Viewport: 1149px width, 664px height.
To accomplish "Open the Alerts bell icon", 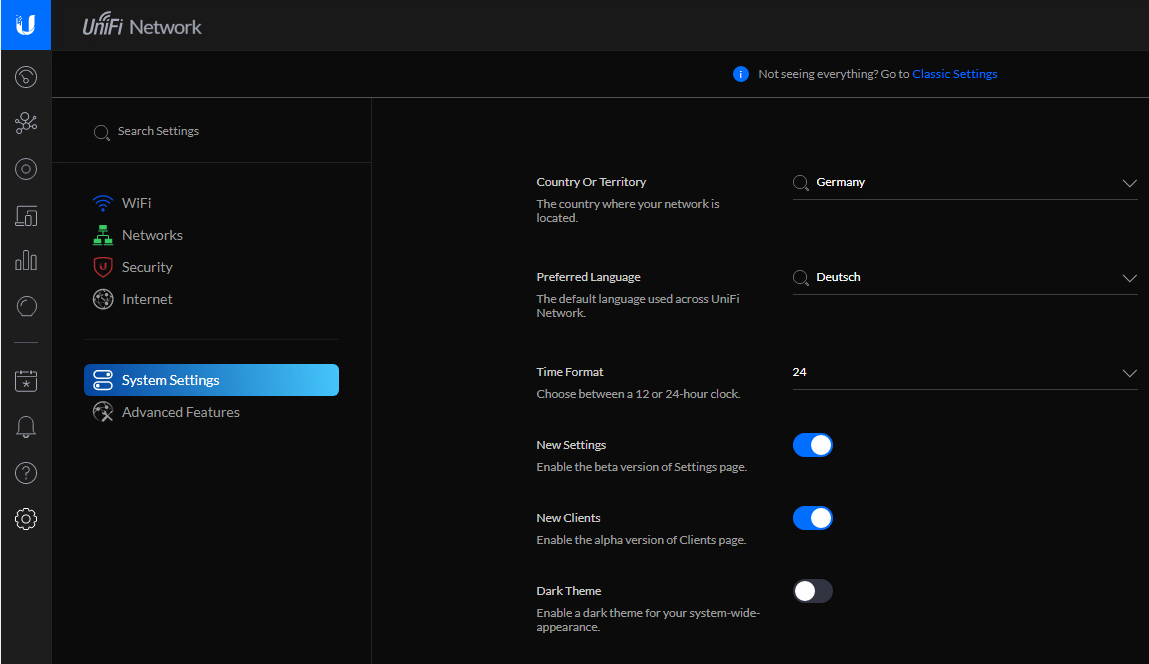I will pyautogui.click(x=26, y=427).
